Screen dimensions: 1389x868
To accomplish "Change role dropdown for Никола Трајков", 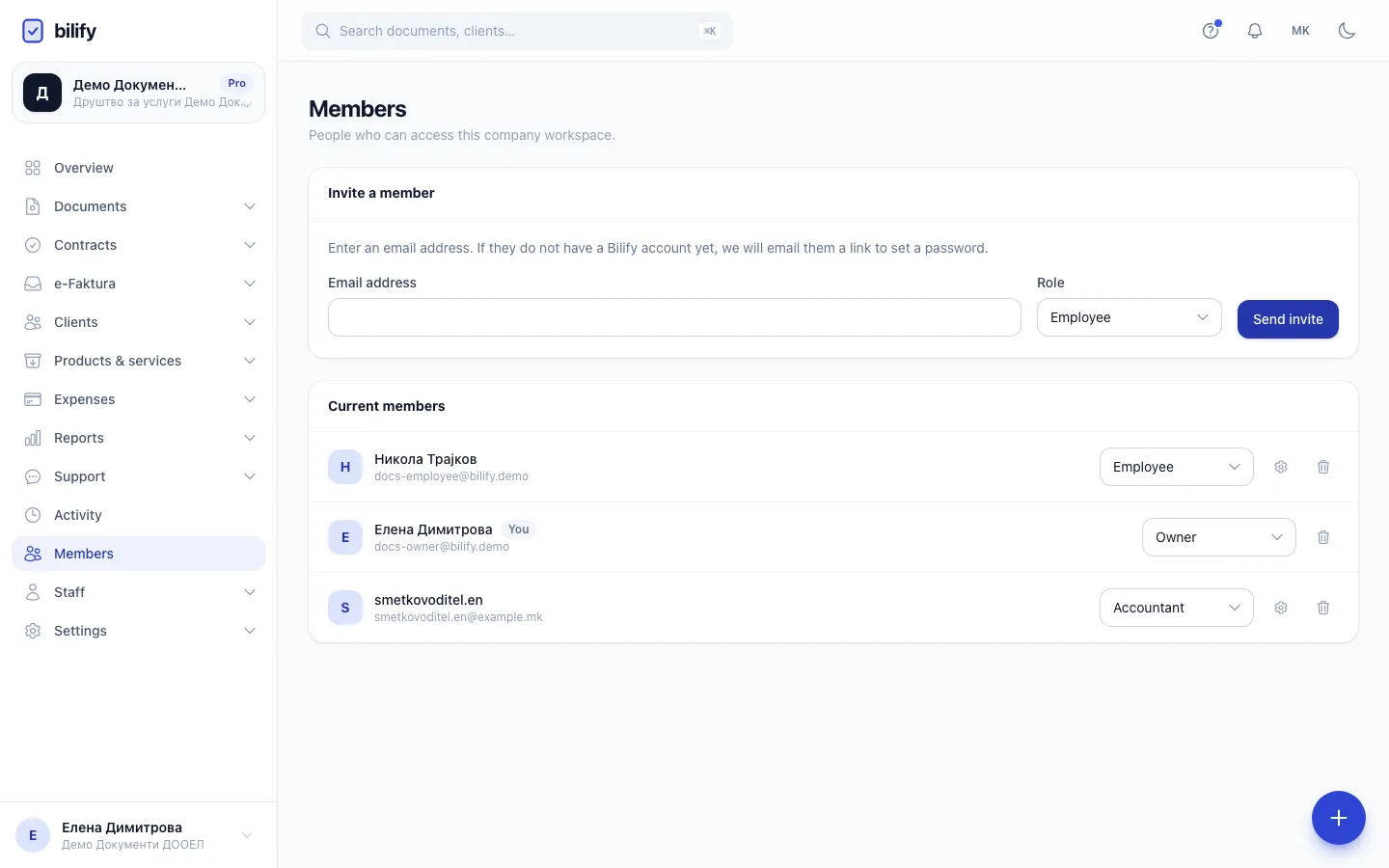I will pos(1177,467).
